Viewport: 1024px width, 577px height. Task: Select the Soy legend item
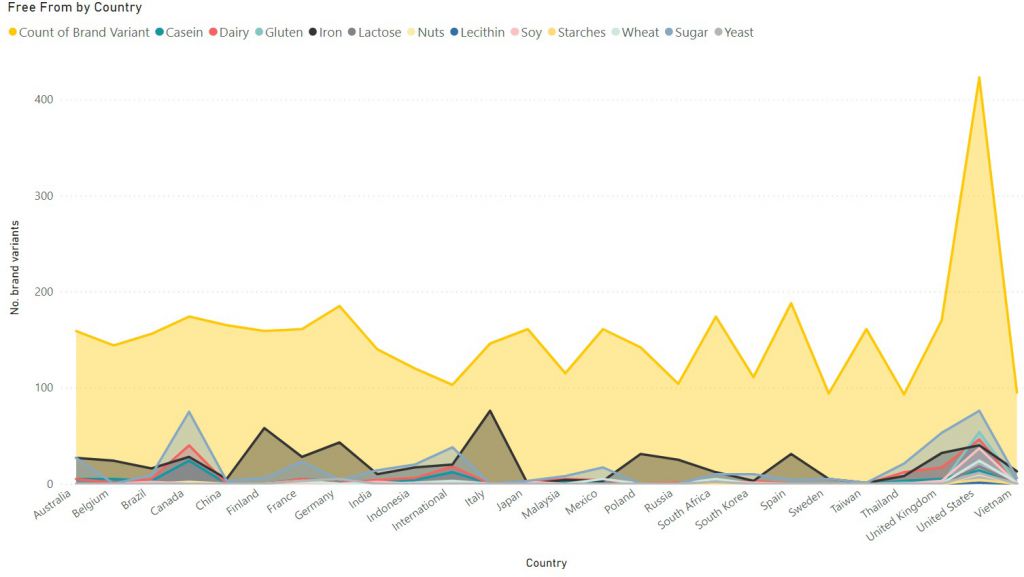(x=526, y=33)
